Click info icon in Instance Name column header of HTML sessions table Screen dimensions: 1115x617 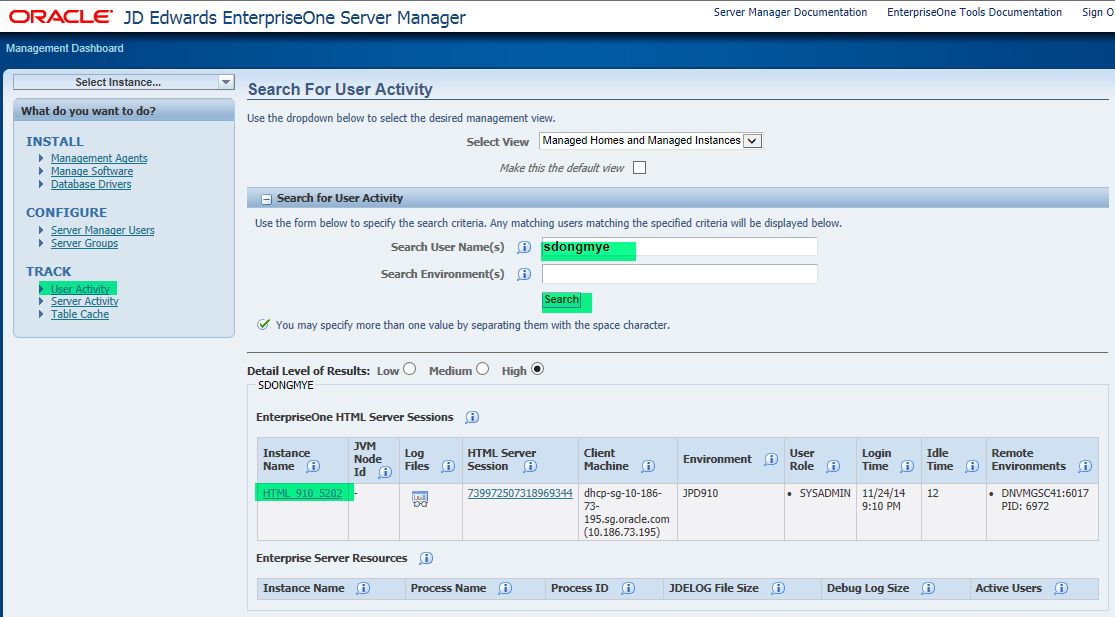[313, 466]
